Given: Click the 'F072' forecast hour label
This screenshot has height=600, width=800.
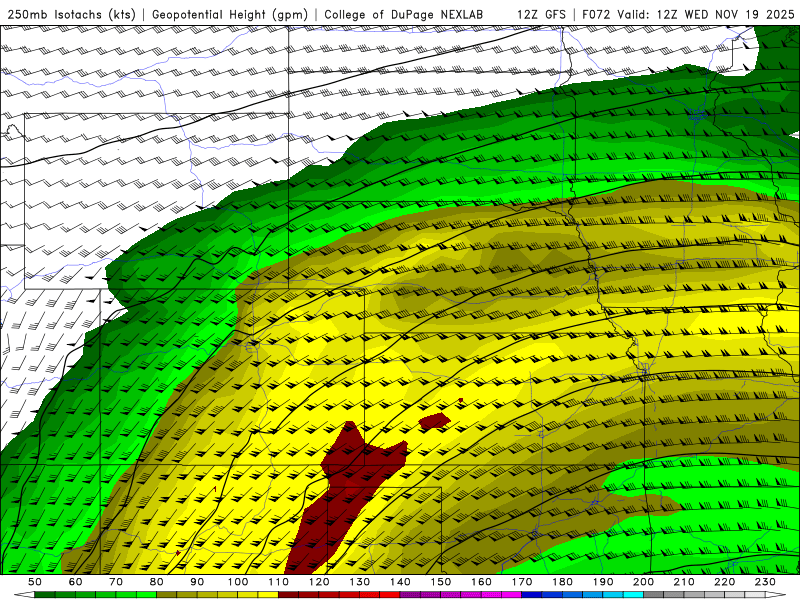Looking at the screenshot, I should [x=596, y=14].
